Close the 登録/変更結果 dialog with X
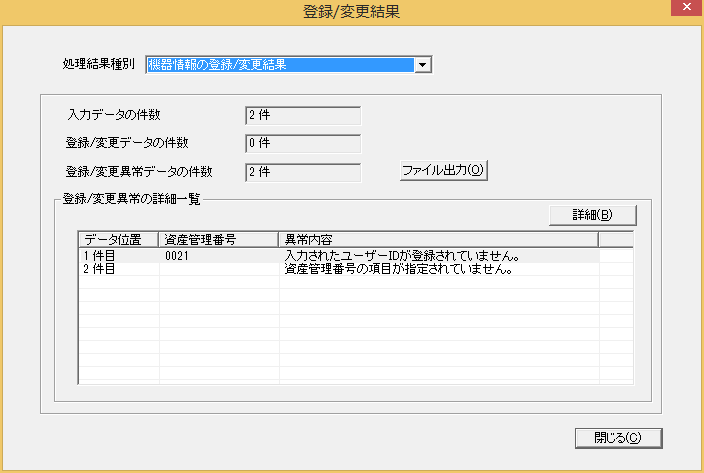The image size is (704, 473). [686, 7]
